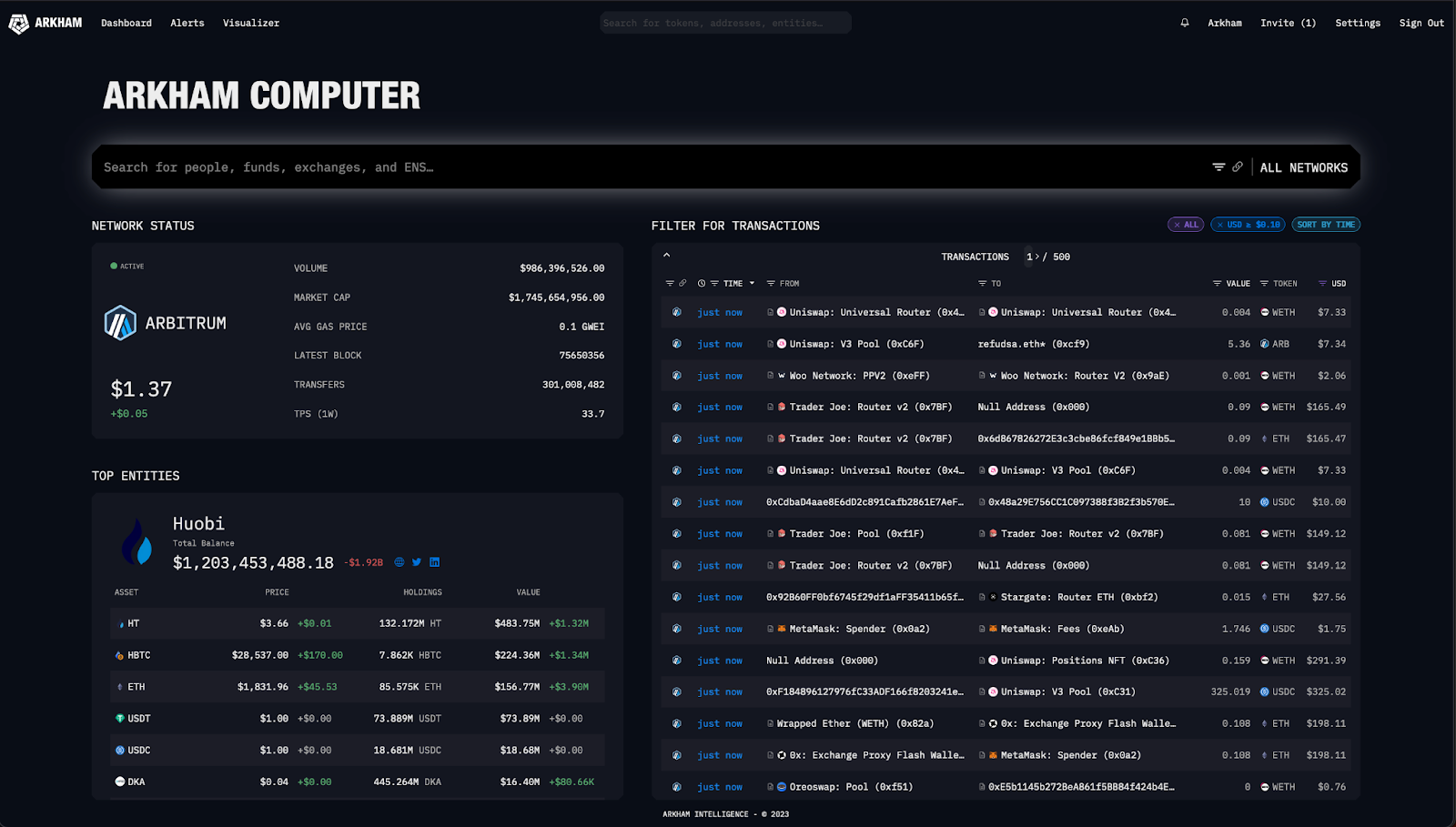Click the USDC token icon in Huobi assets
This screenshot has height=827, width=1456.
pyautogui.click(x=120, y=751)
